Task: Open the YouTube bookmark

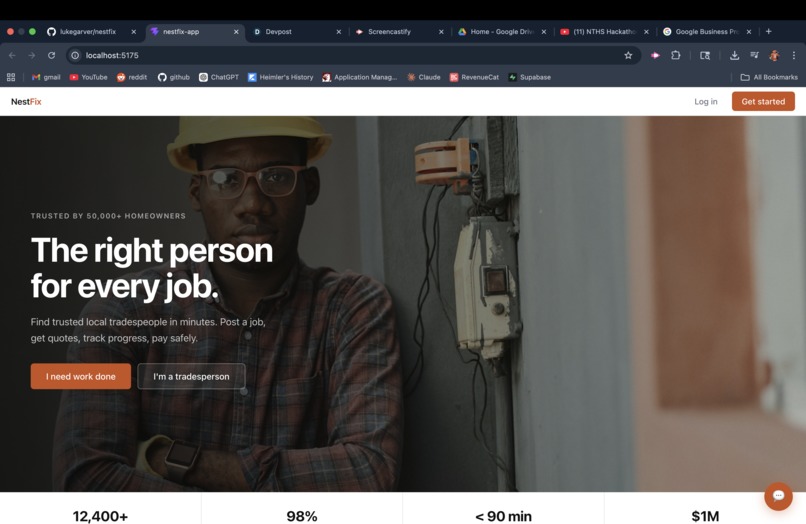Action: click(88, 77)
